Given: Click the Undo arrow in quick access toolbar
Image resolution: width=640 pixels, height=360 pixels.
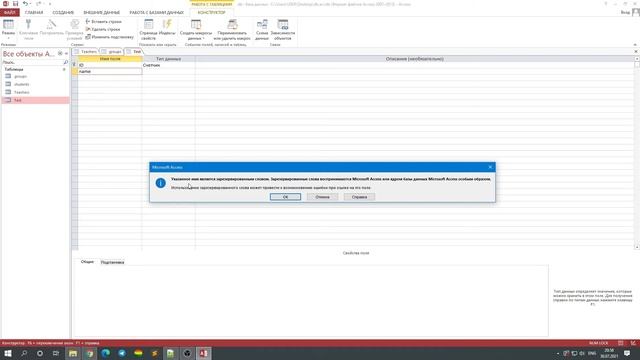Looking at the screenshot, I should click(x=25, y=4).
